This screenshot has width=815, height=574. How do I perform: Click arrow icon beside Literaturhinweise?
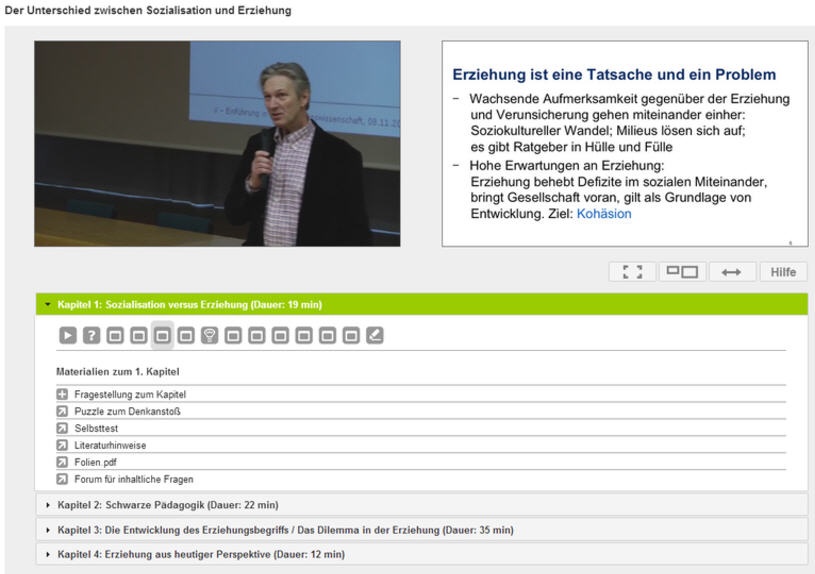coord(62,445)
